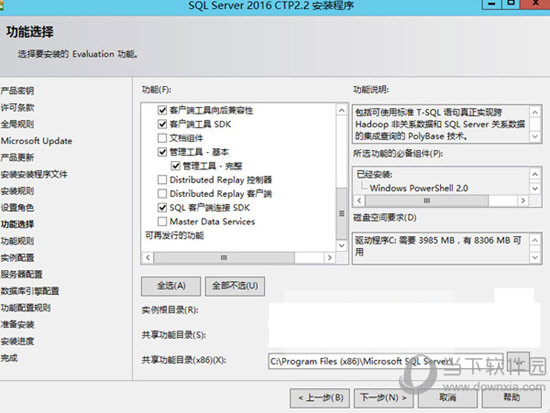Click feature list scroll right arrow
550x413 pixels.
click(x=329, y=258)
